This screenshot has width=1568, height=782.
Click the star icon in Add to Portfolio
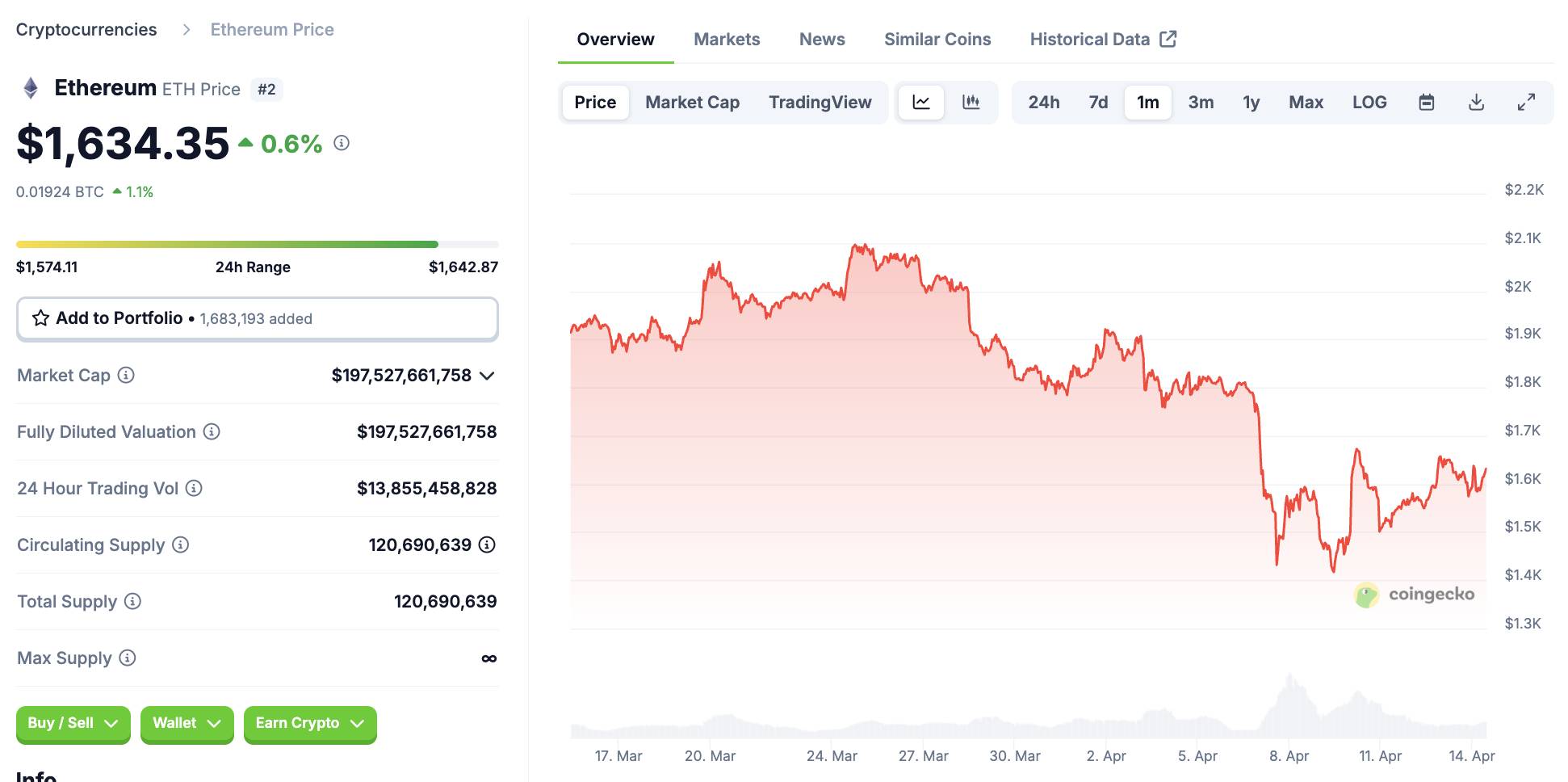pos(40,318)
